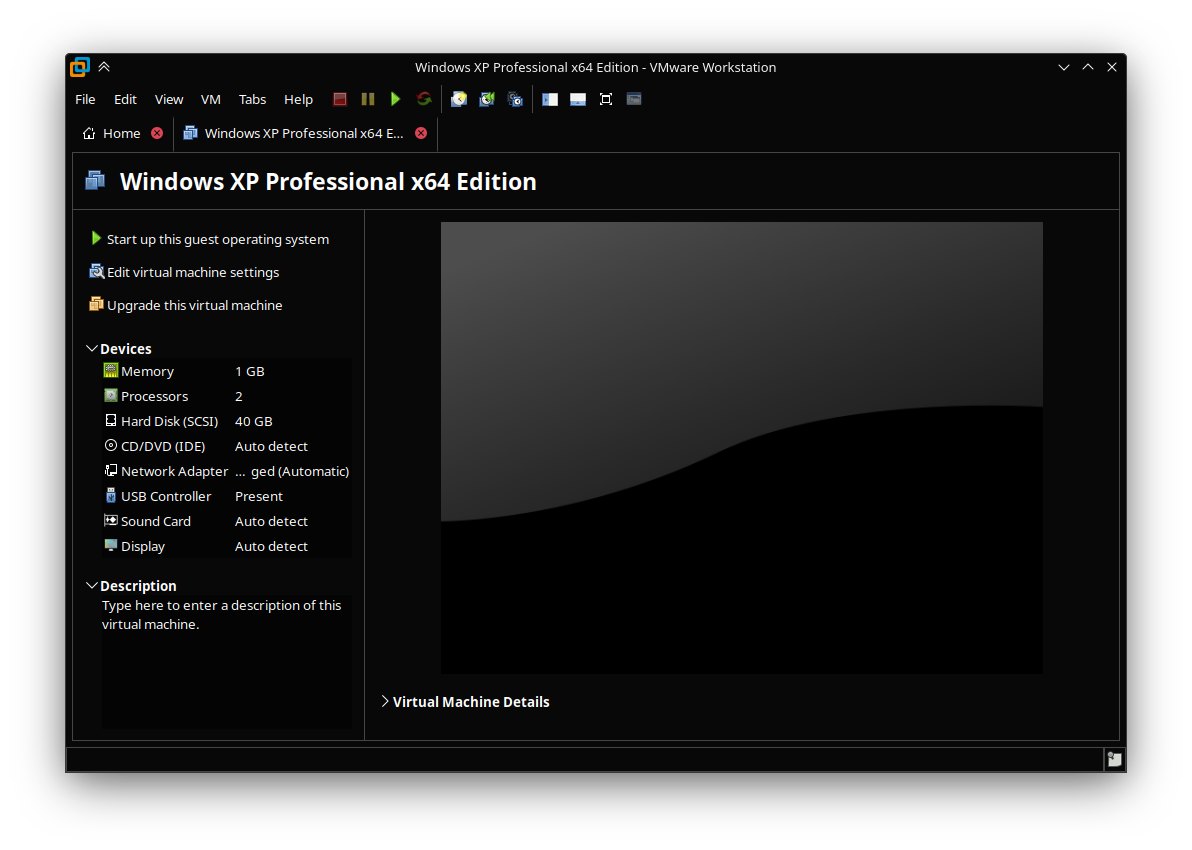This screenshot has width=1192, height=850.
Task: Click the Description text field
Action: click(x=227, y=661)
